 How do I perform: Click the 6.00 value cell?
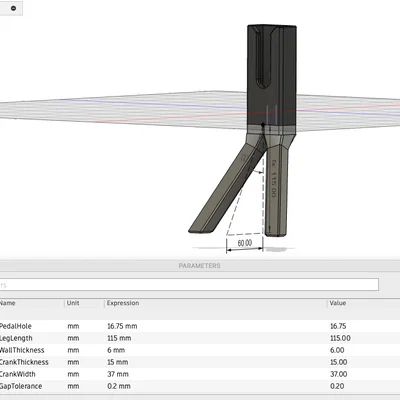click(337, 350)
